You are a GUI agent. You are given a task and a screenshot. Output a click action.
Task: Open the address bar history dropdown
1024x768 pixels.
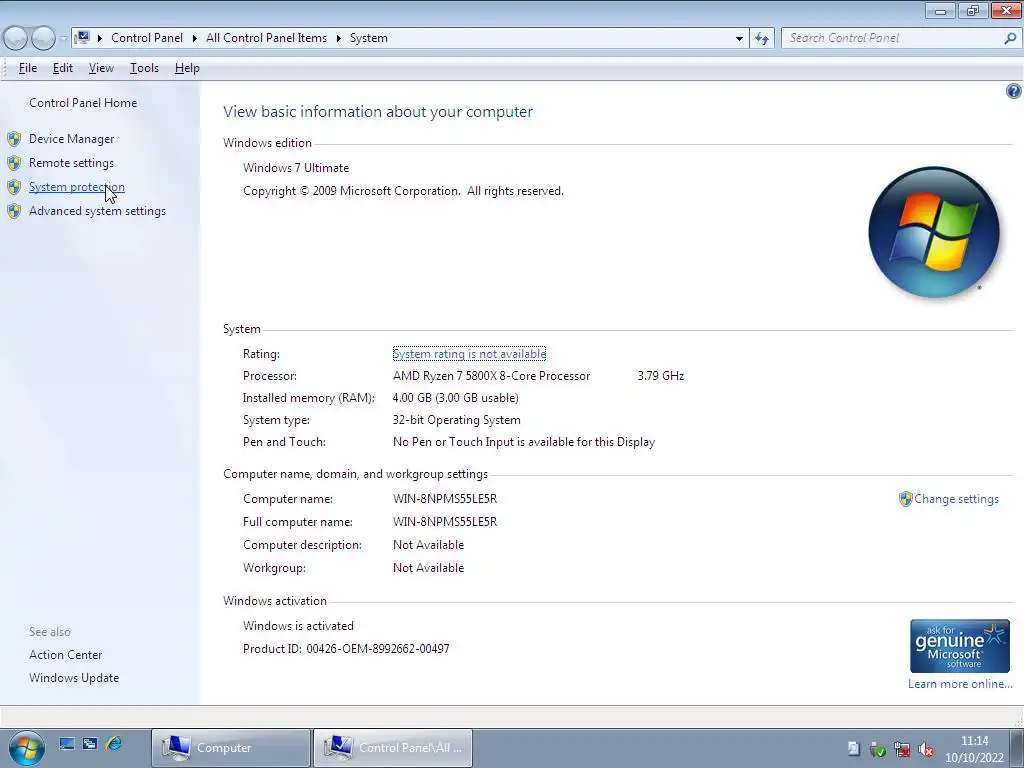(x=739, y=38)
